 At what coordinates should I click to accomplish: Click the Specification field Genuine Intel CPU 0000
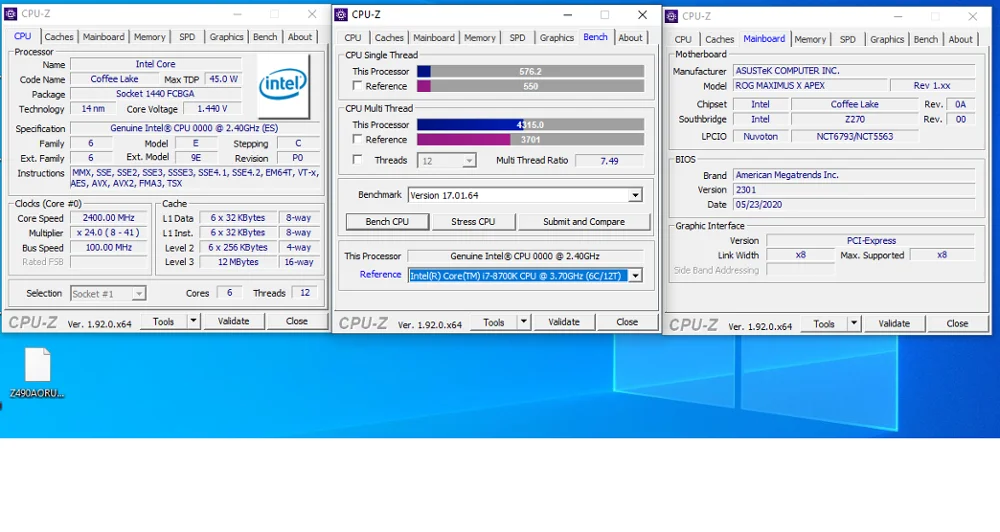pos(194,128)
